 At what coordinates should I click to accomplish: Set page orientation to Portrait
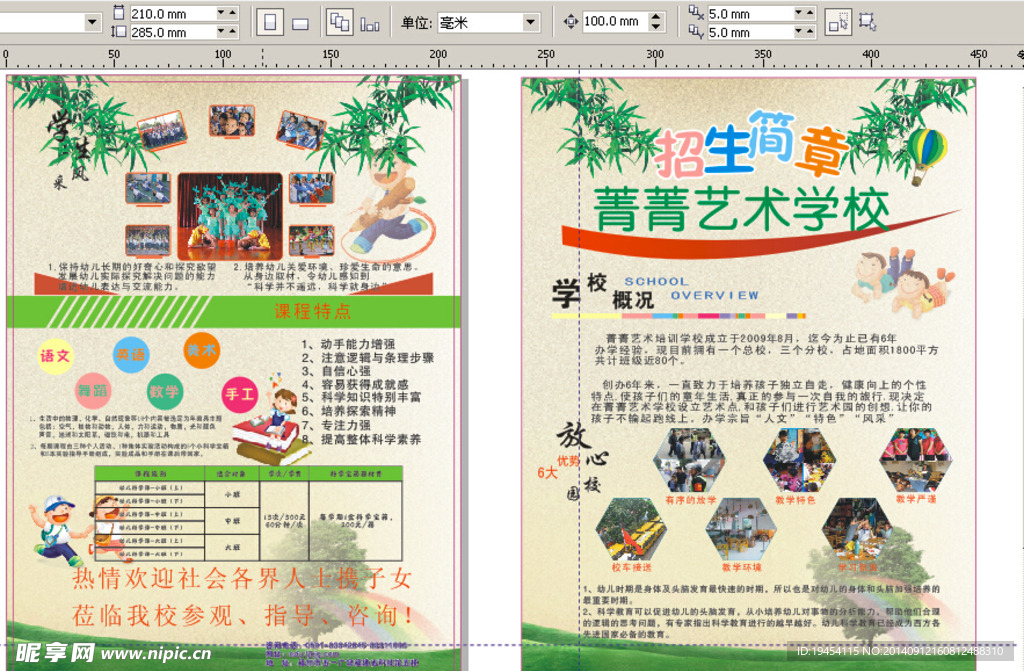coord(270,23)
